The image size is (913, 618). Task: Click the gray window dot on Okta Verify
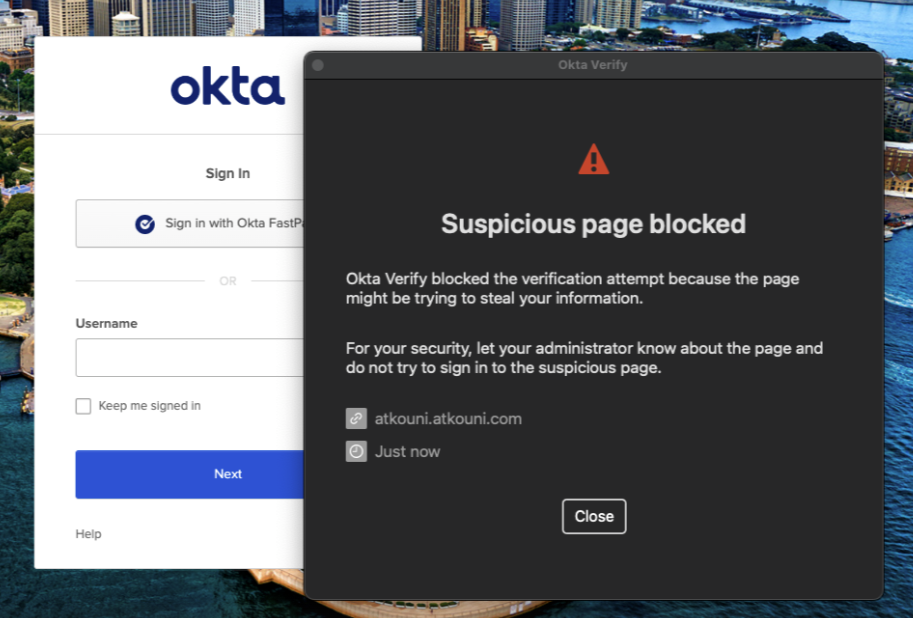(319, 64)
